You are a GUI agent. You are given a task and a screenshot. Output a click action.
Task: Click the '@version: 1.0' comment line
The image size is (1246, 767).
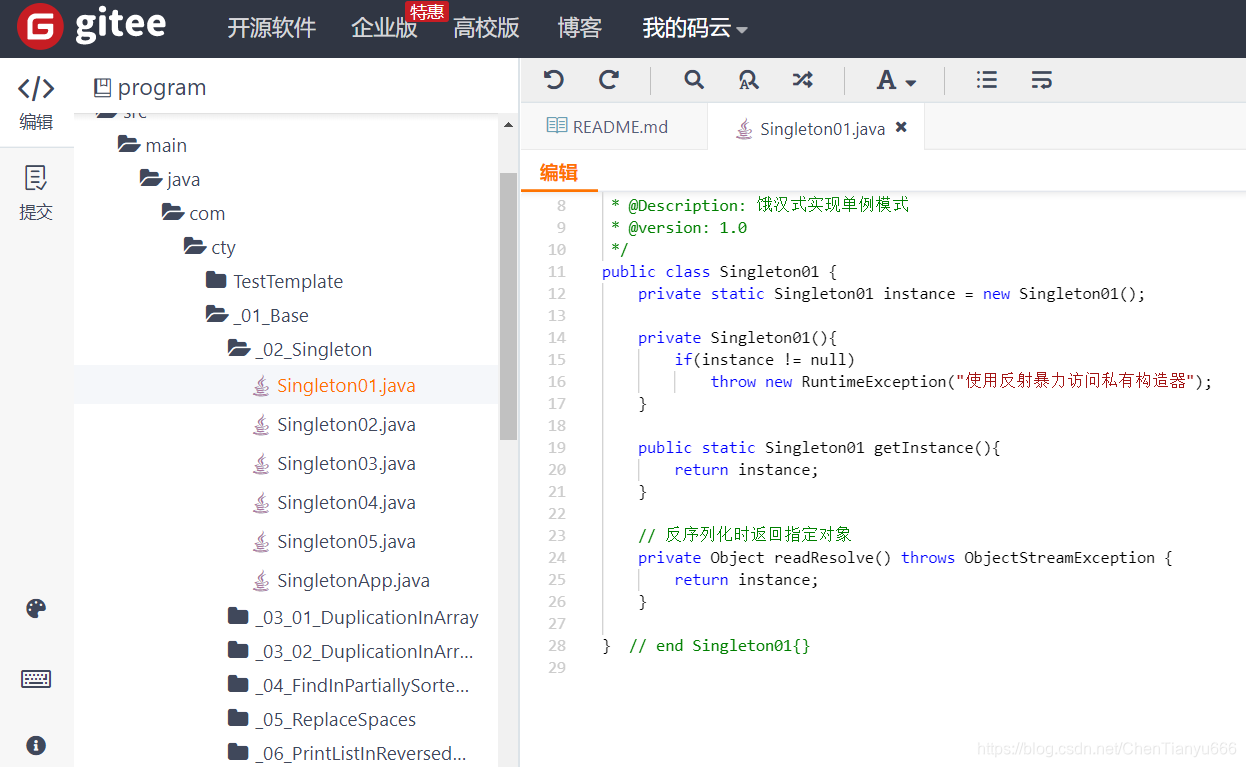(679, 228)
